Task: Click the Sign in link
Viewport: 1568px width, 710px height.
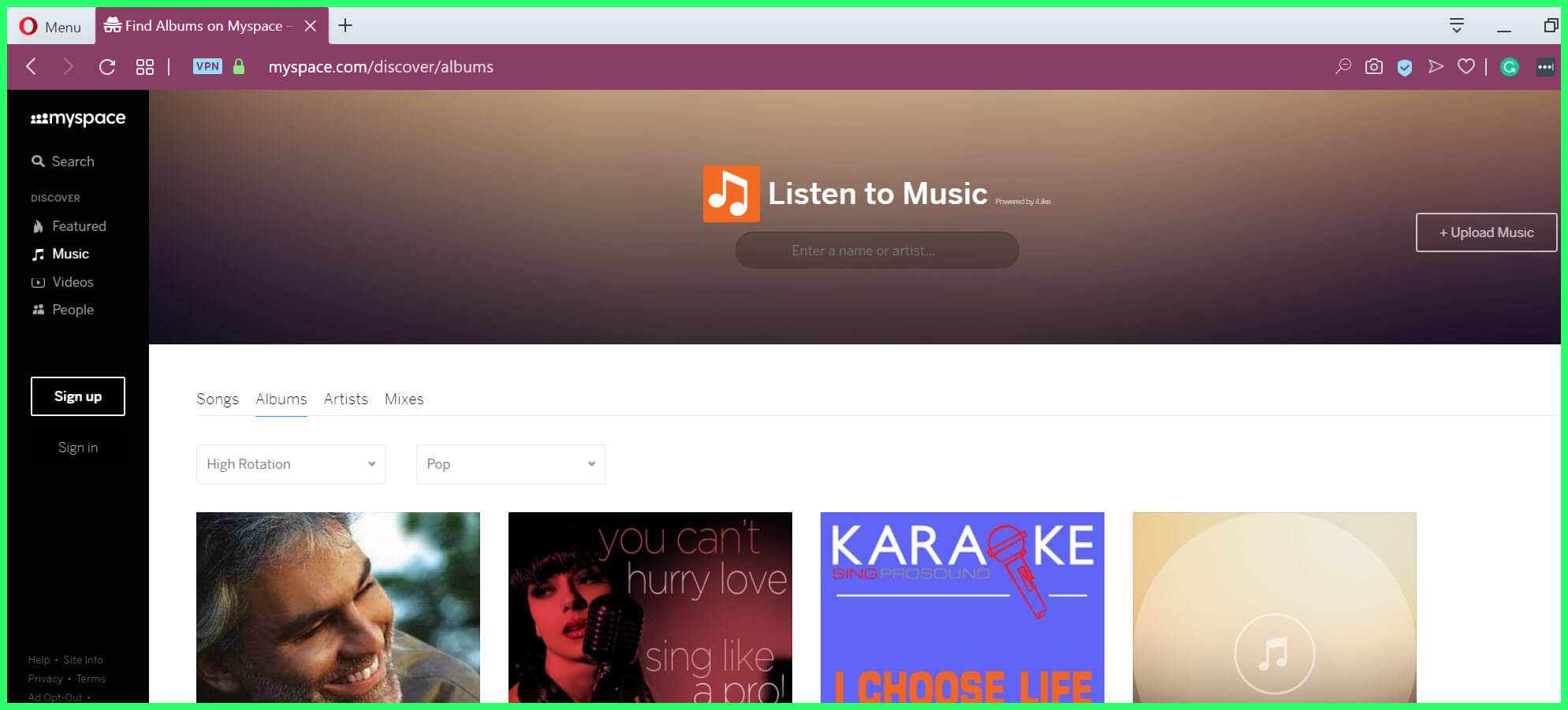Action: (78, 448)
